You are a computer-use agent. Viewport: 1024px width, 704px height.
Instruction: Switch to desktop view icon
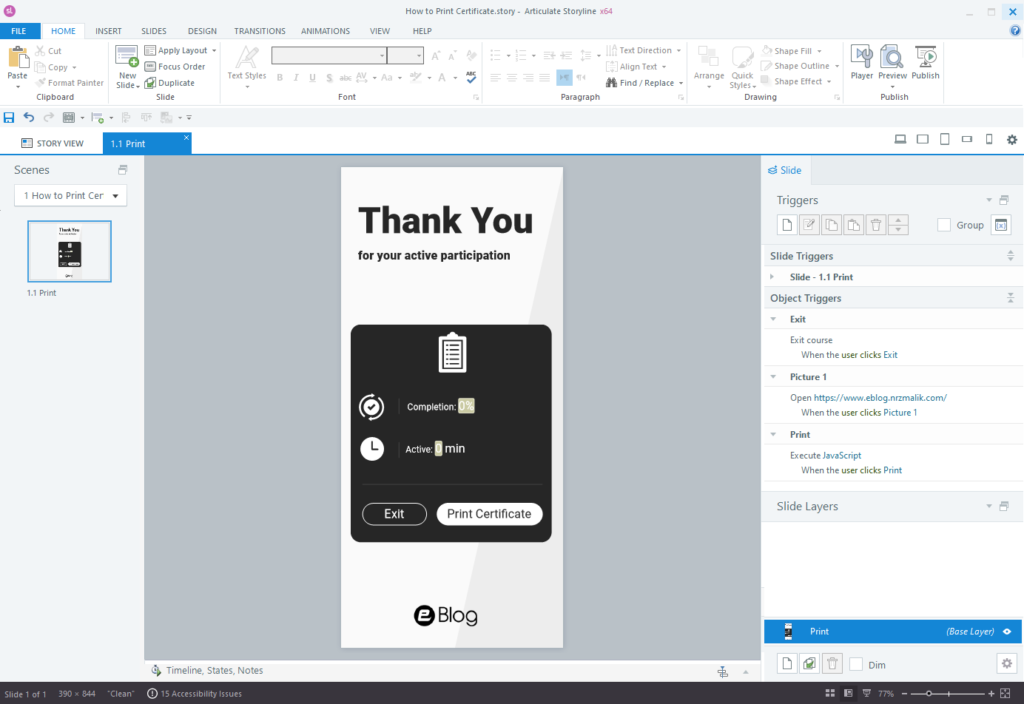click(x=900, y=139)
